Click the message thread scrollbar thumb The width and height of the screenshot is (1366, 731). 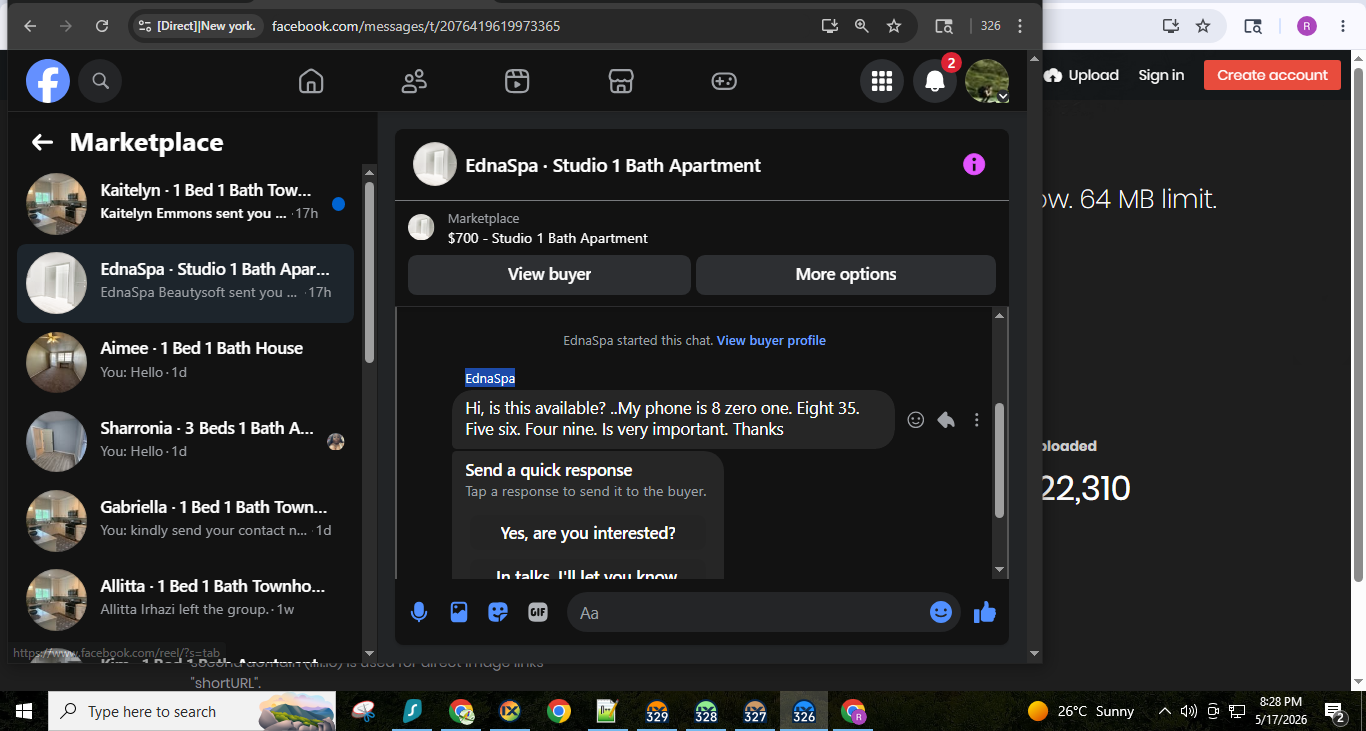pyautogui.click(x=999, y=460)
